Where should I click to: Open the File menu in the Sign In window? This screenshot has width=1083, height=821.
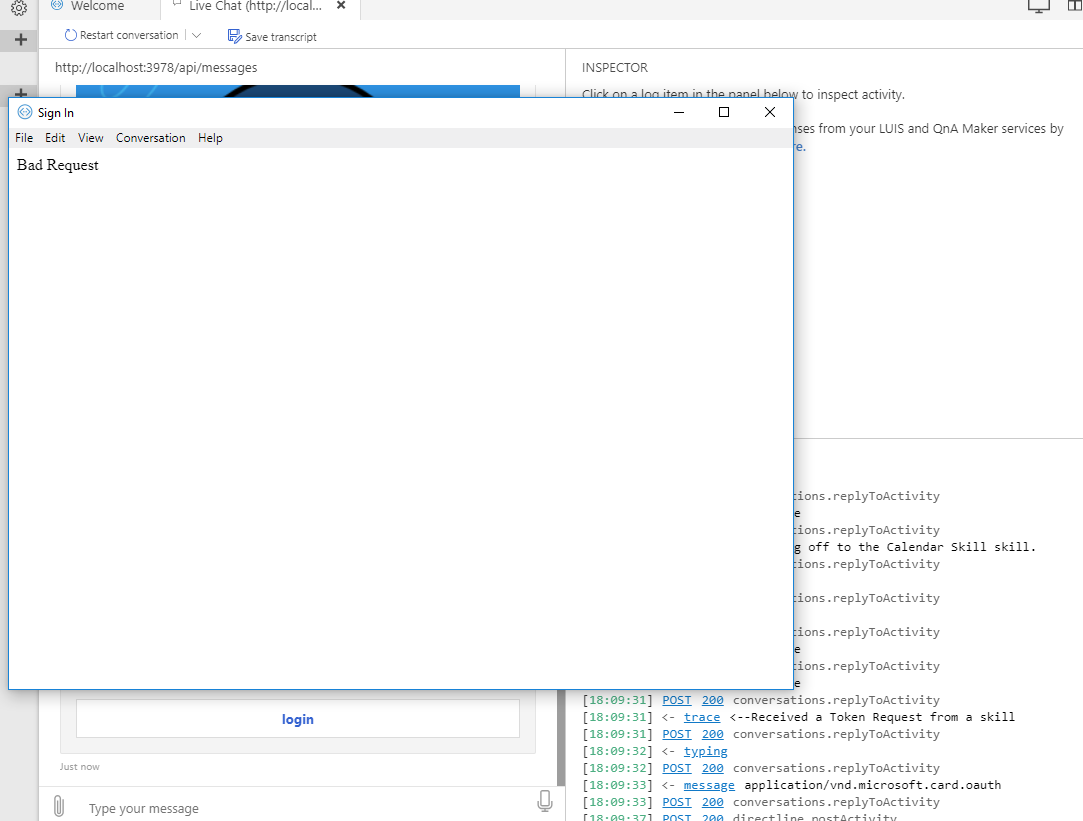click(23, 137)
